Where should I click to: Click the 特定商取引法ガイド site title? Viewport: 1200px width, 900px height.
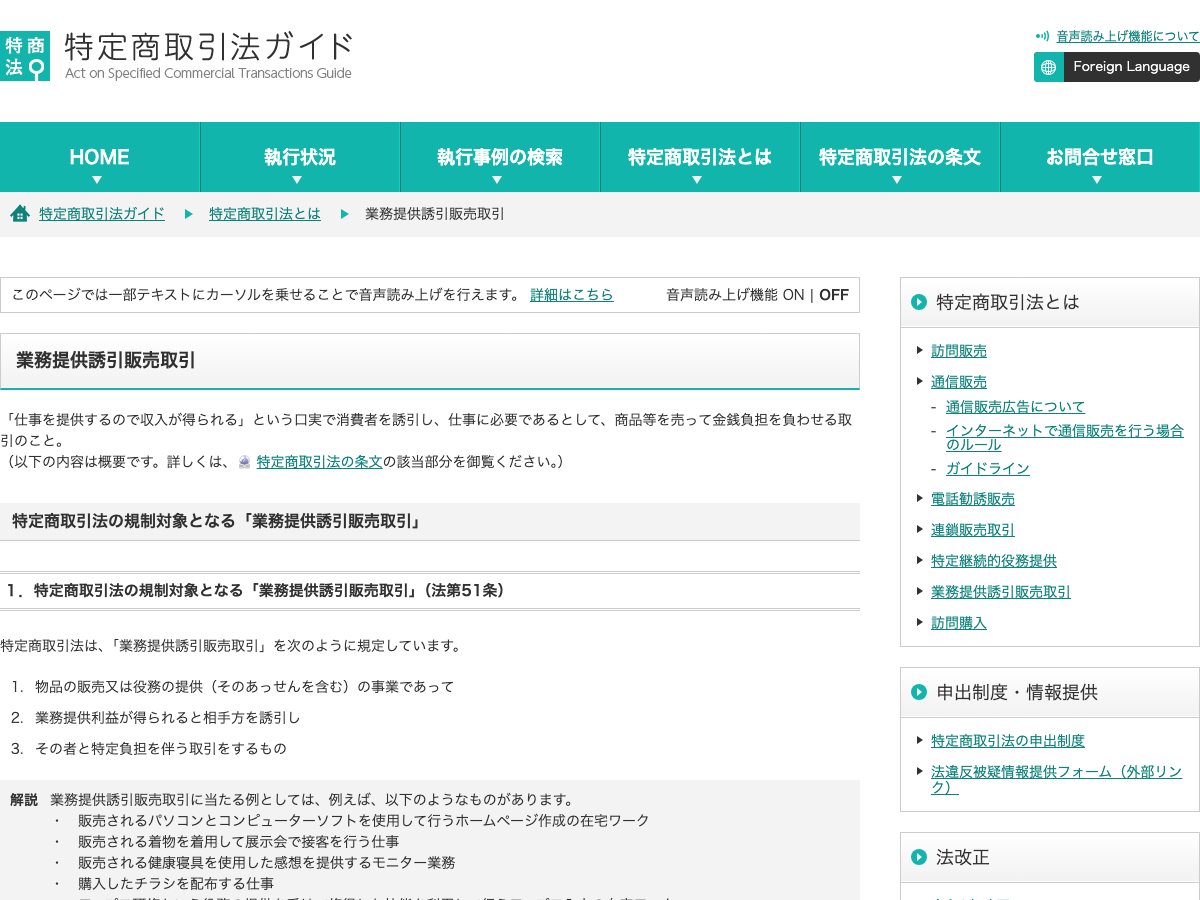[x=209, y=47]
